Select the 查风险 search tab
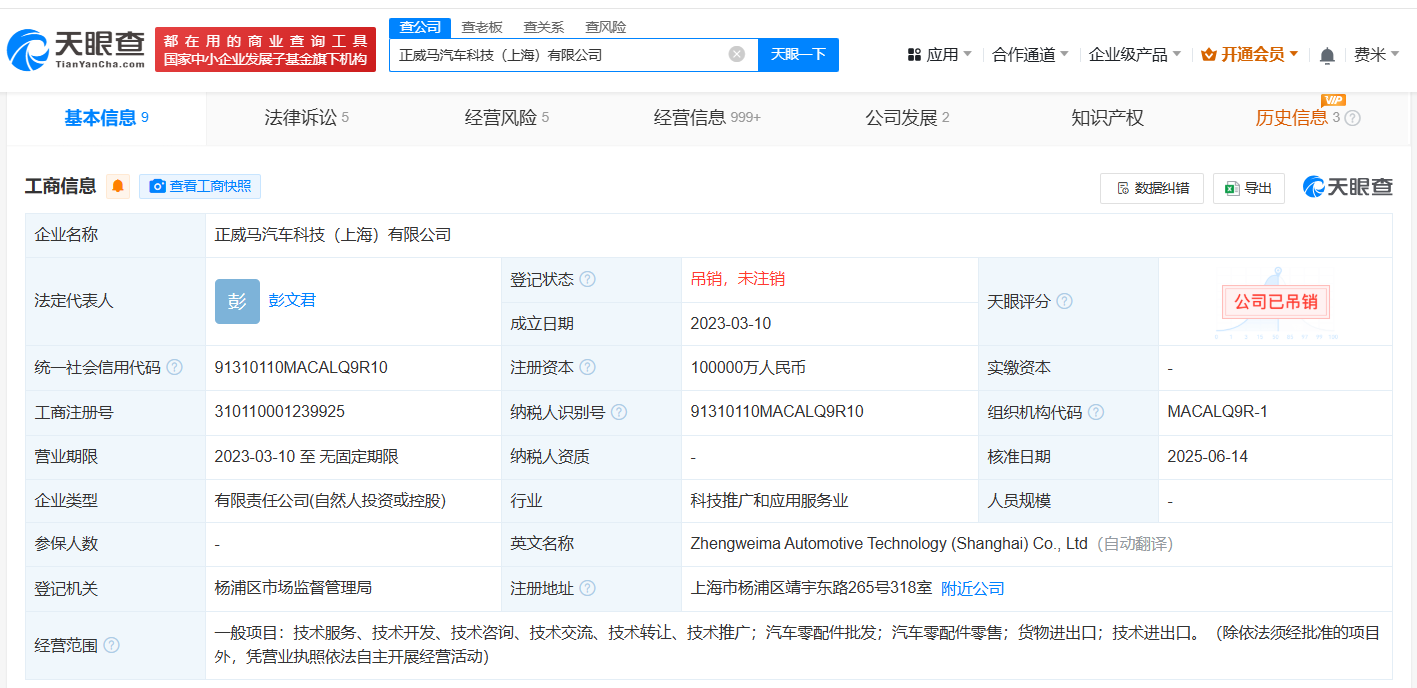The width and height of the screenshot is (1417, 688). pos(606,27)
